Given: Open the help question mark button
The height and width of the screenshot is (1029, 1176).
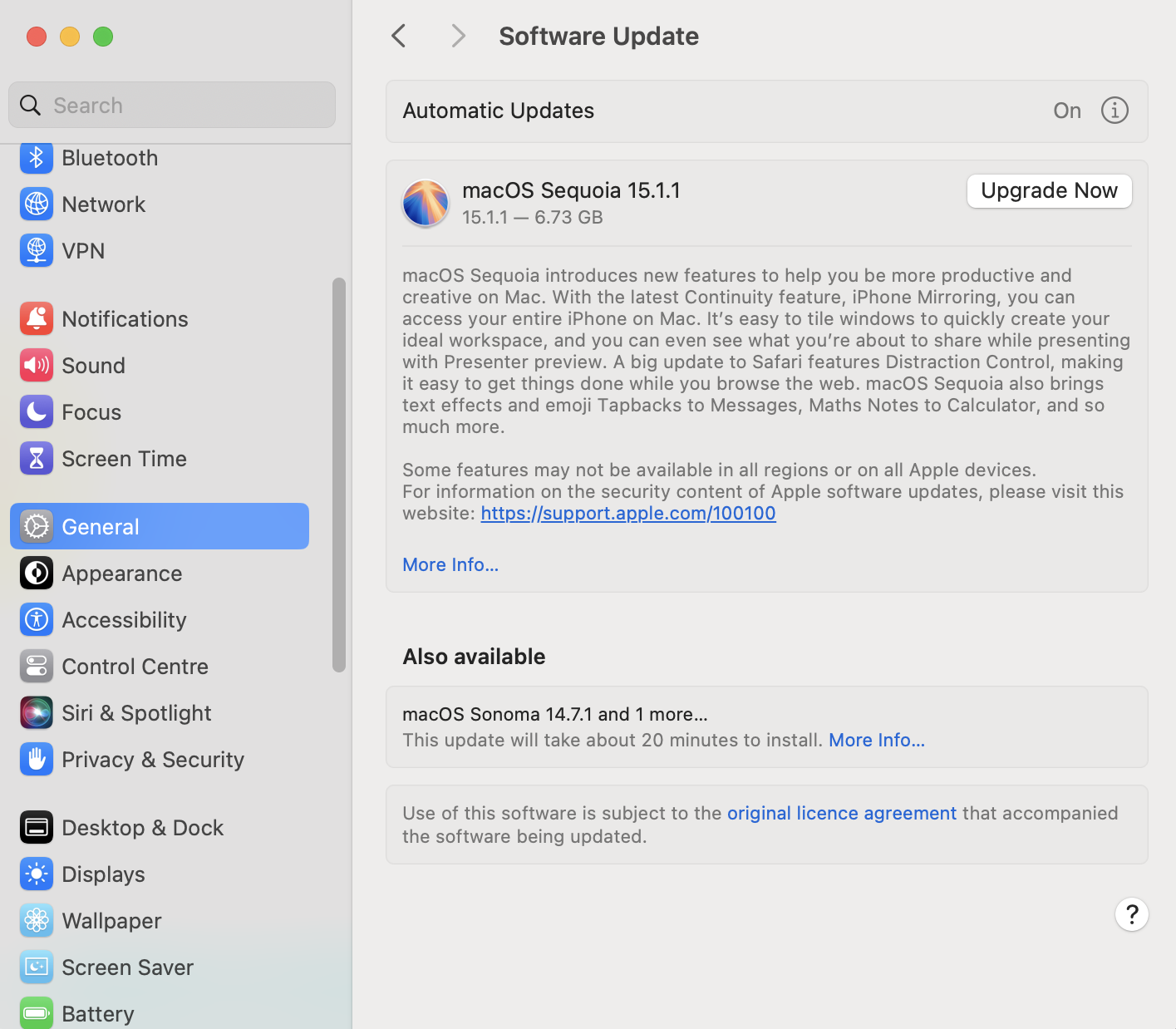Looking at the screenshot, I should pyautogui.click(x=1132, y=914).
